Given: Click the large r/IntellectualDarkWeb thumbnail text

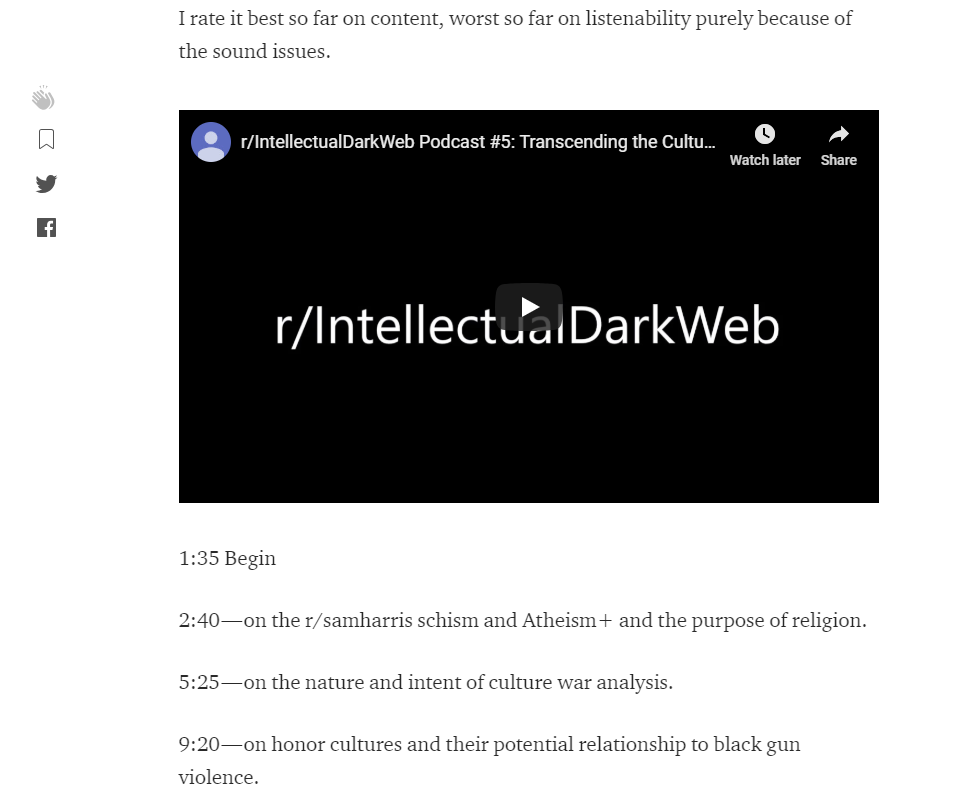Looking at the screenshot, I should 528,326.
